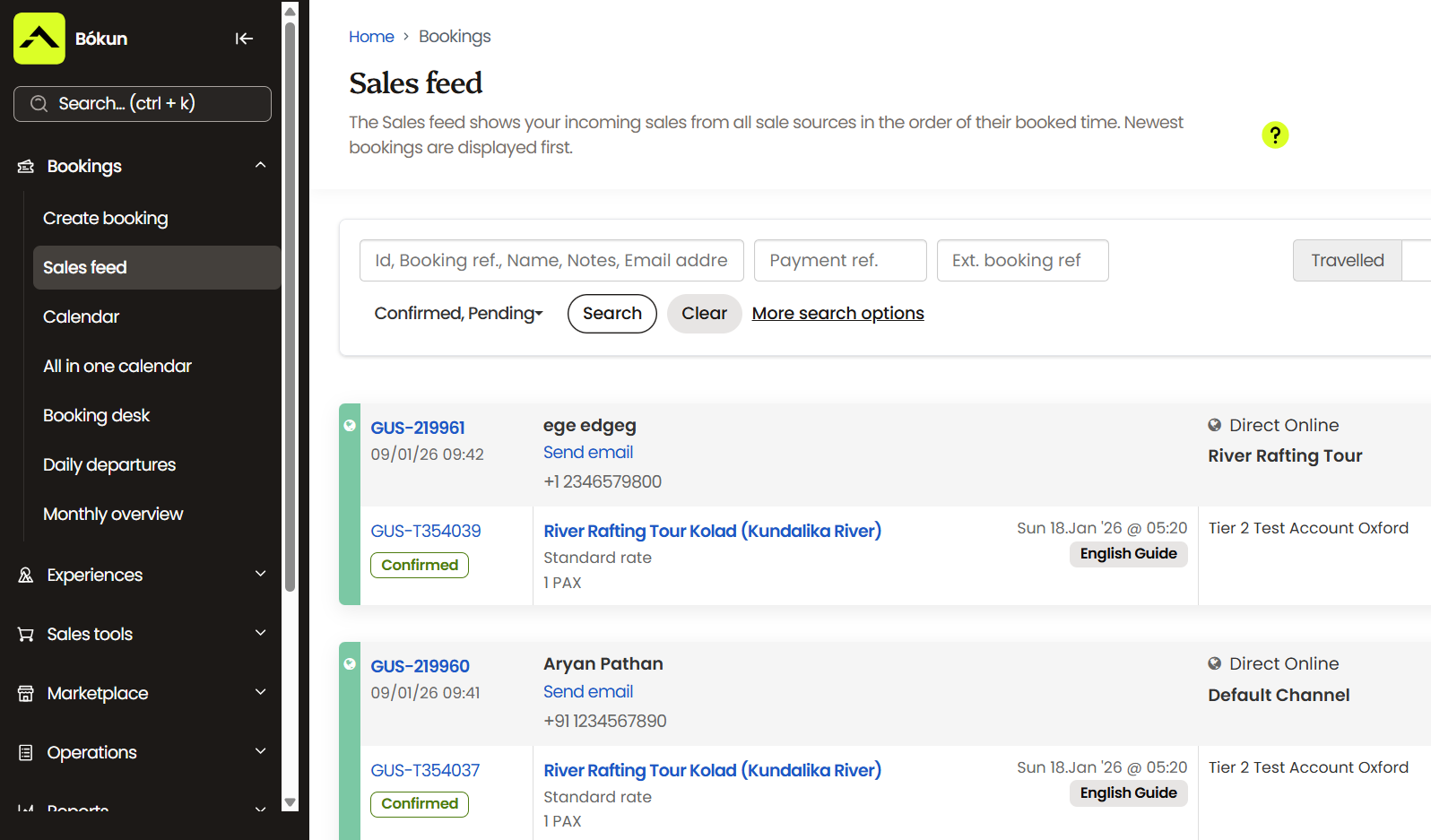The image size is (1431, 840).
Task: Open the Confirmed, Pending status dropdown
Action: tap(458, 313)
